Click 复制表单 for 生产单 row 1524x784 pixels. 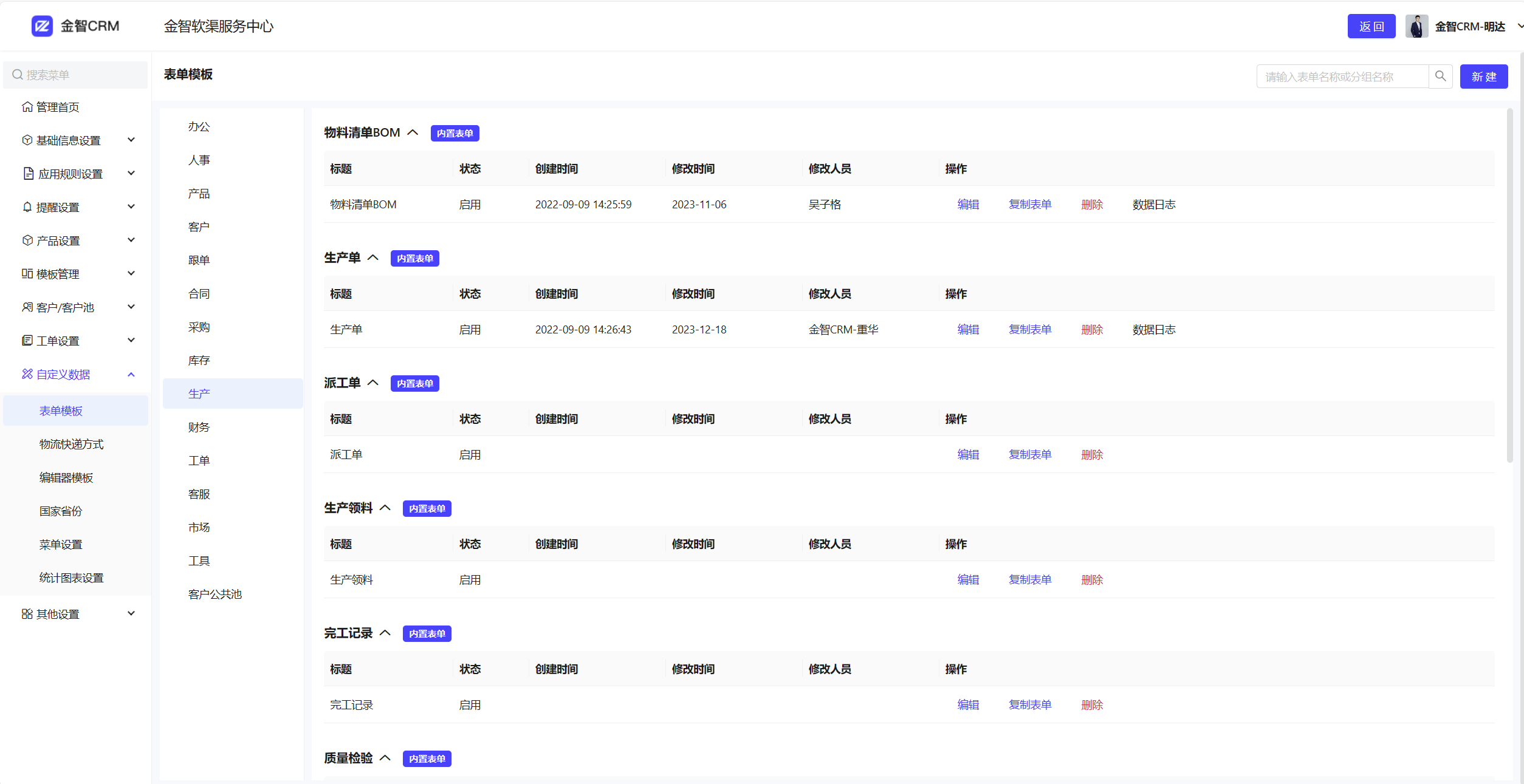1030,329
